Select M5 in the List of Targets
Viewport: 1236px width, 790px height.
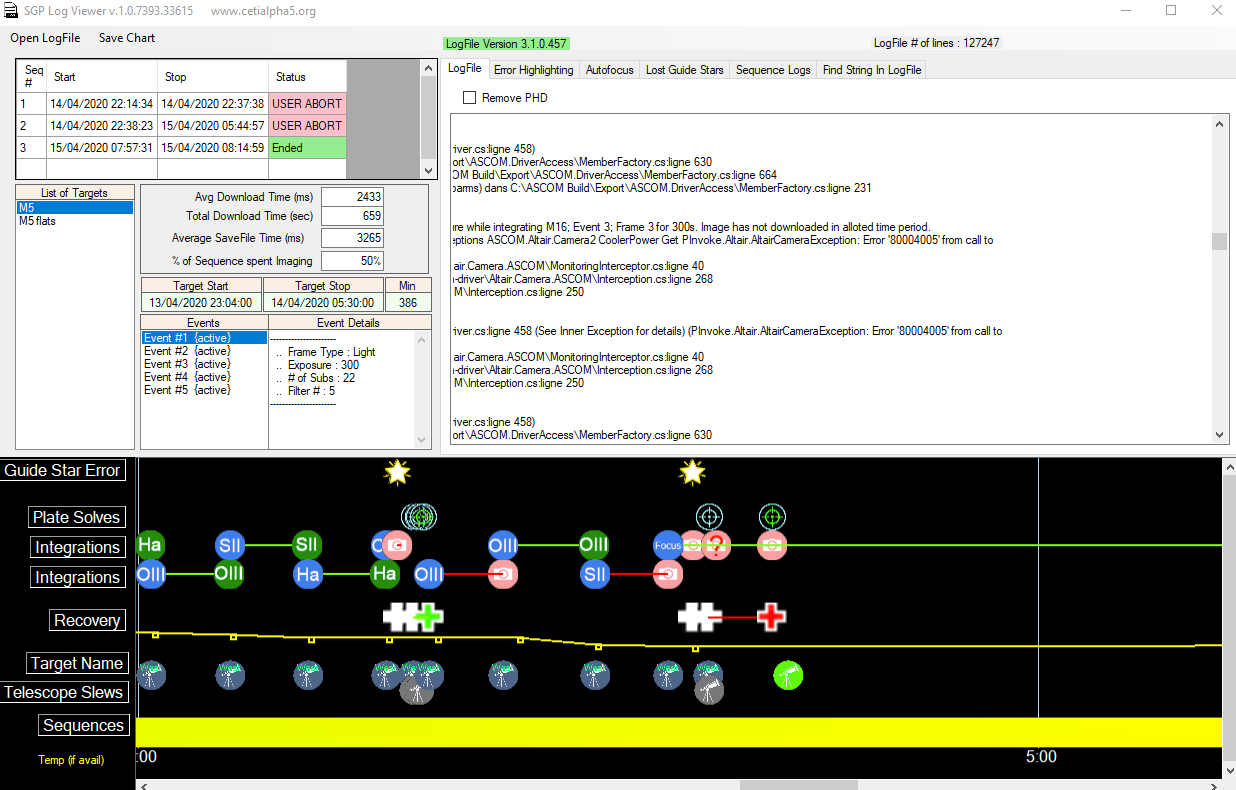[x=75, y=208]
